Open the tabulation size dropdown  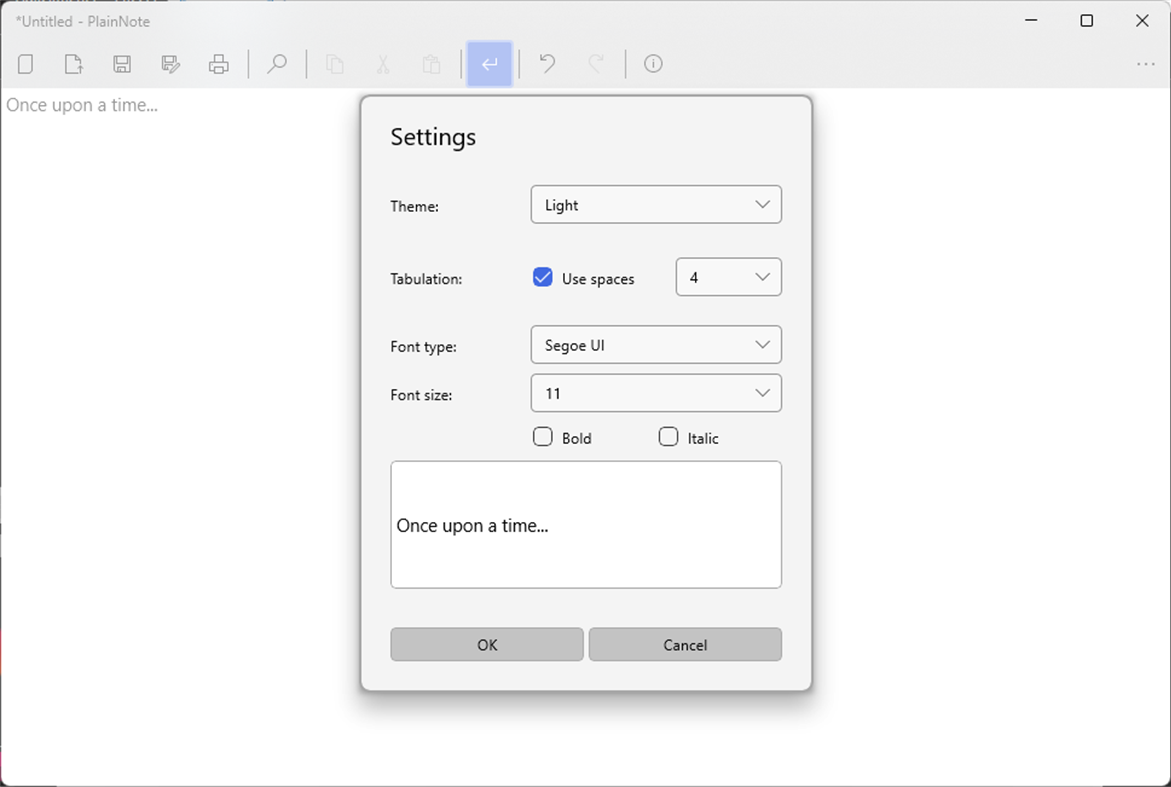[728, 277]
